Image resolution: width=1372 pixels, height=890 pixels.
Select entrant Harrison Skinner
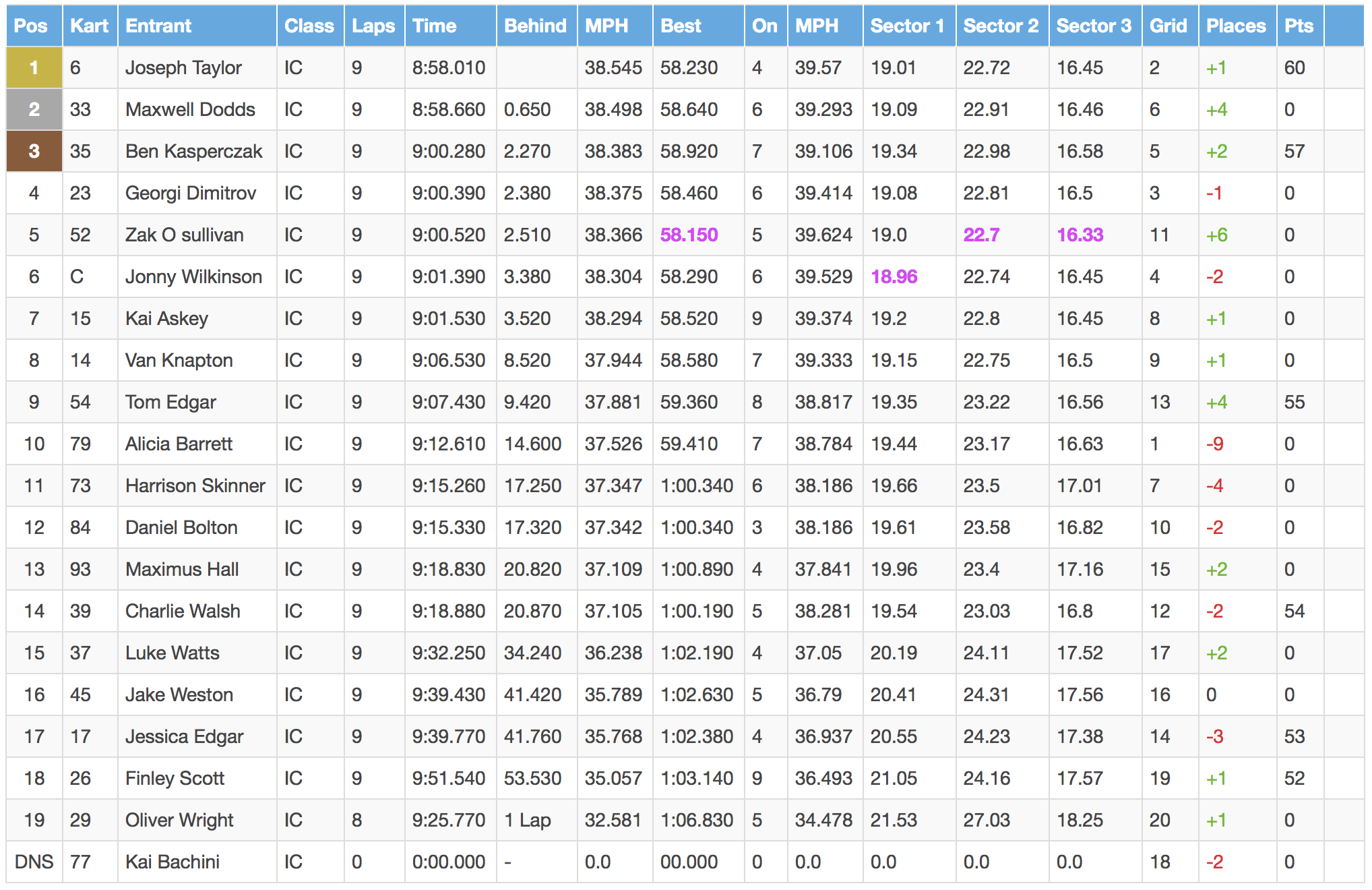click(195, 485)
